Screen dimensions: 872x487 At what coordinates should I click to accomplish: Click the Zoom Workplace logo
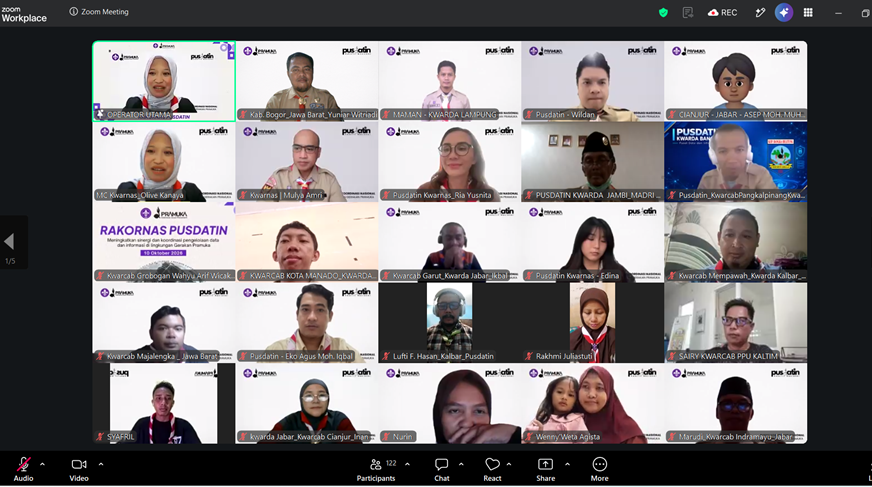24,14
